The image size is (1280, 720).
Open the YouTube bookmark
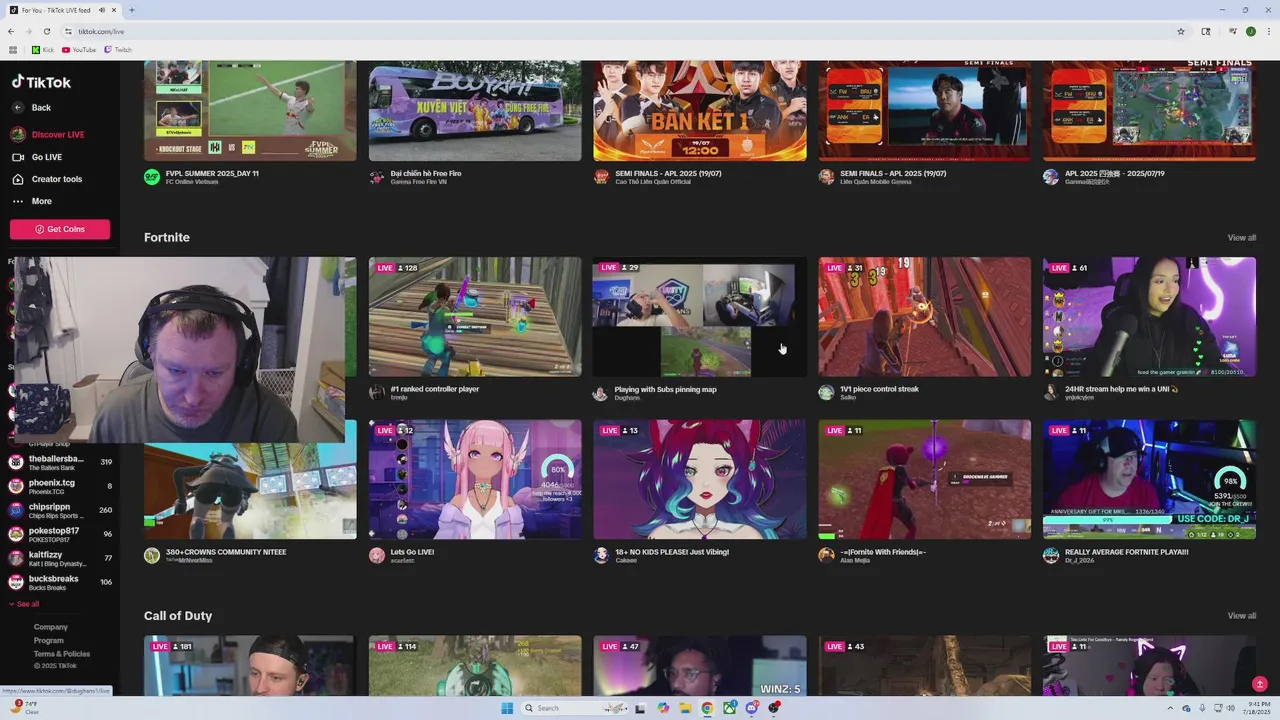point(79,50)
